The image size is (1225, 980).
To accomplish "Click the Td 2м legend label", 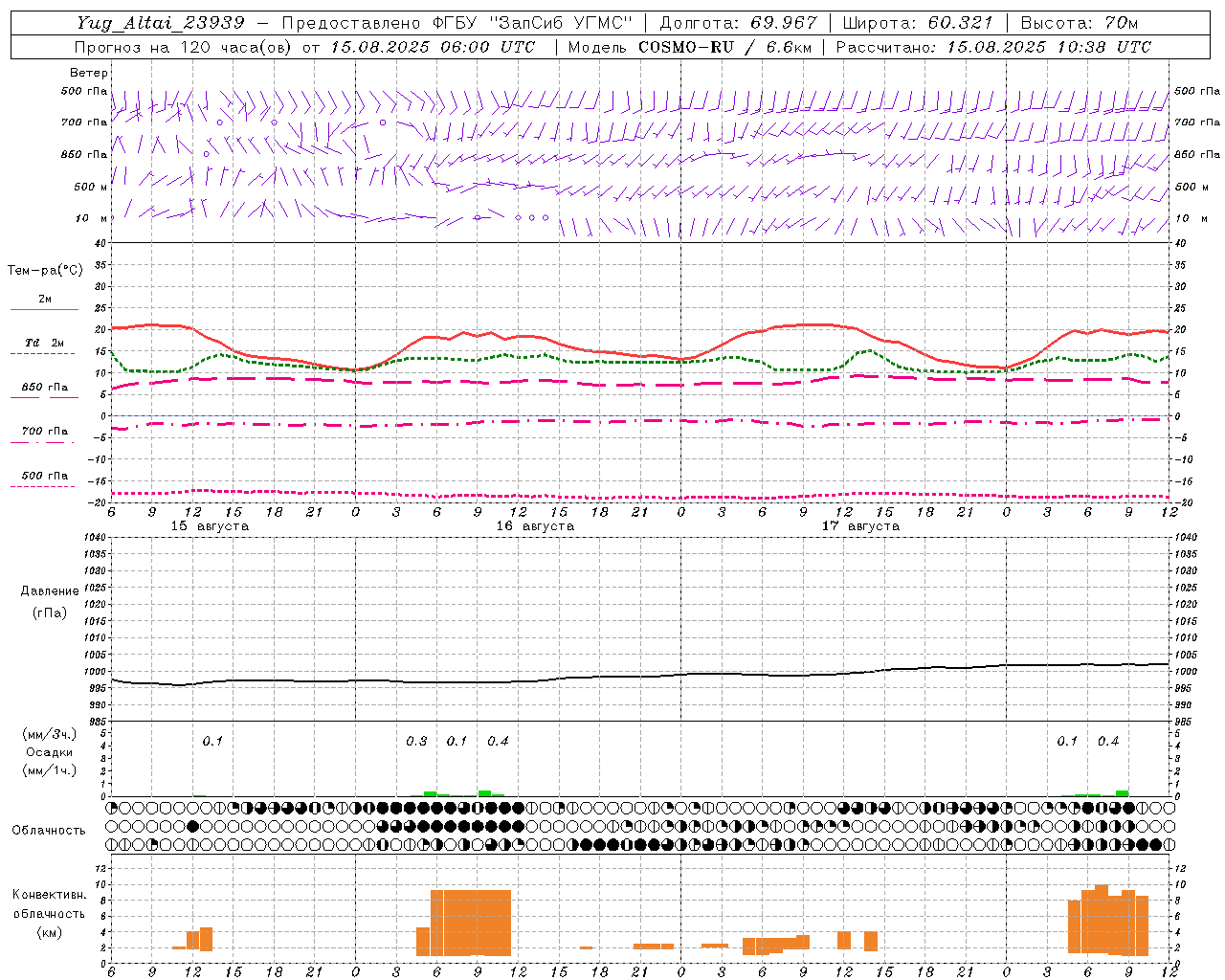I will pyautogui.click(x=45, y=343).
